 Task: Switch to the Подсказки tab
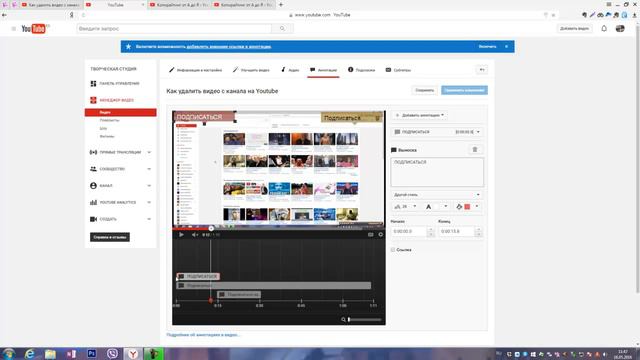362,70
